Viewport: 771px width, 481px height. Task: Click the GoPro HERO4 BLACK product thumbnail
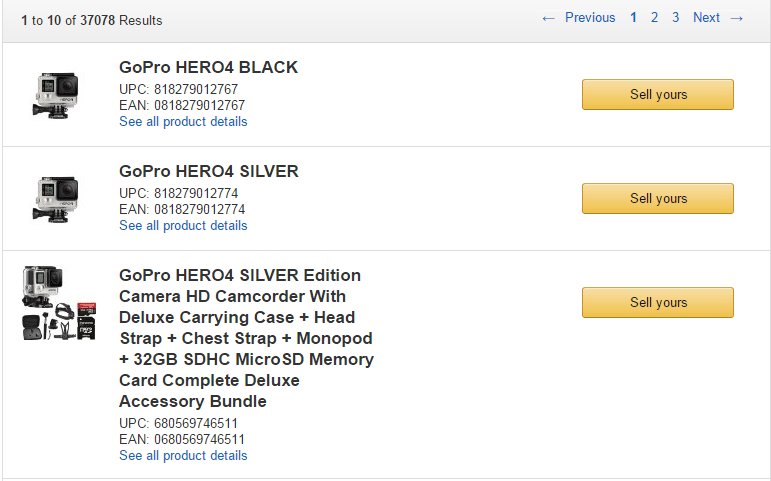(x=56, y=95)
